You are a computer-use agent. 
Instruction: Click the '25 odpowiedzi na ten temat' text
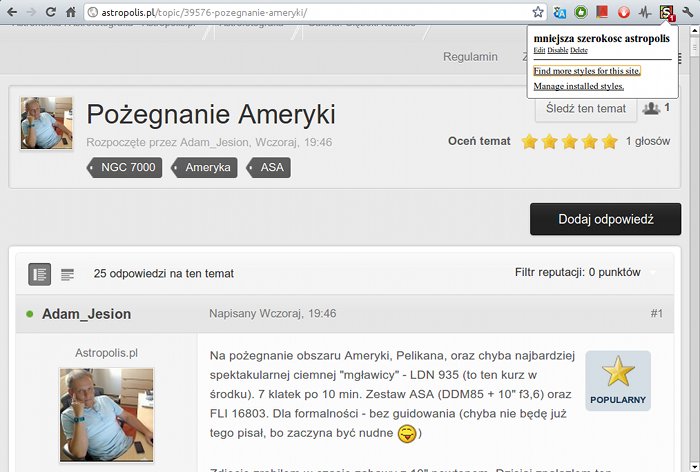click(x=163, y=274)
